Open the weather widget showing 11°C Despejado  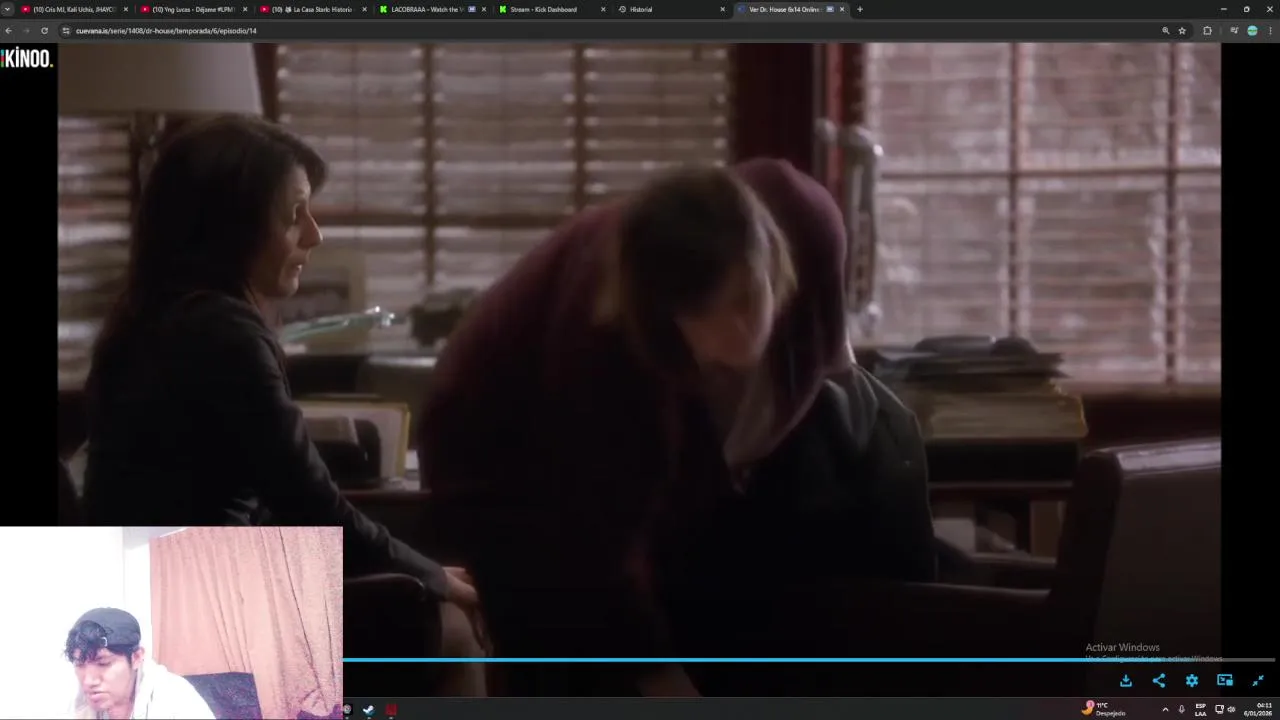(x=1105, y=709)
